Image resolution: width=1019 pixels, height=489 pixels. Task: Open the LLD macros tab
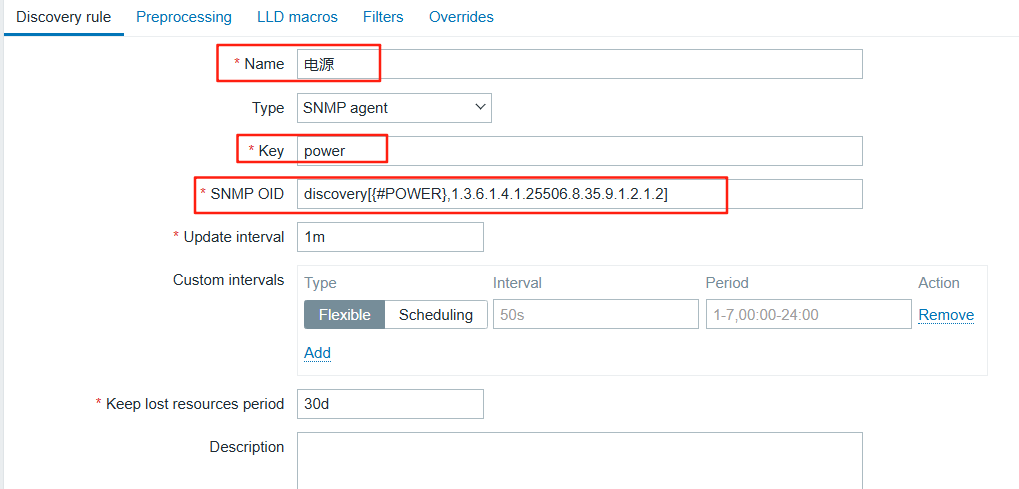coord(297,17)
